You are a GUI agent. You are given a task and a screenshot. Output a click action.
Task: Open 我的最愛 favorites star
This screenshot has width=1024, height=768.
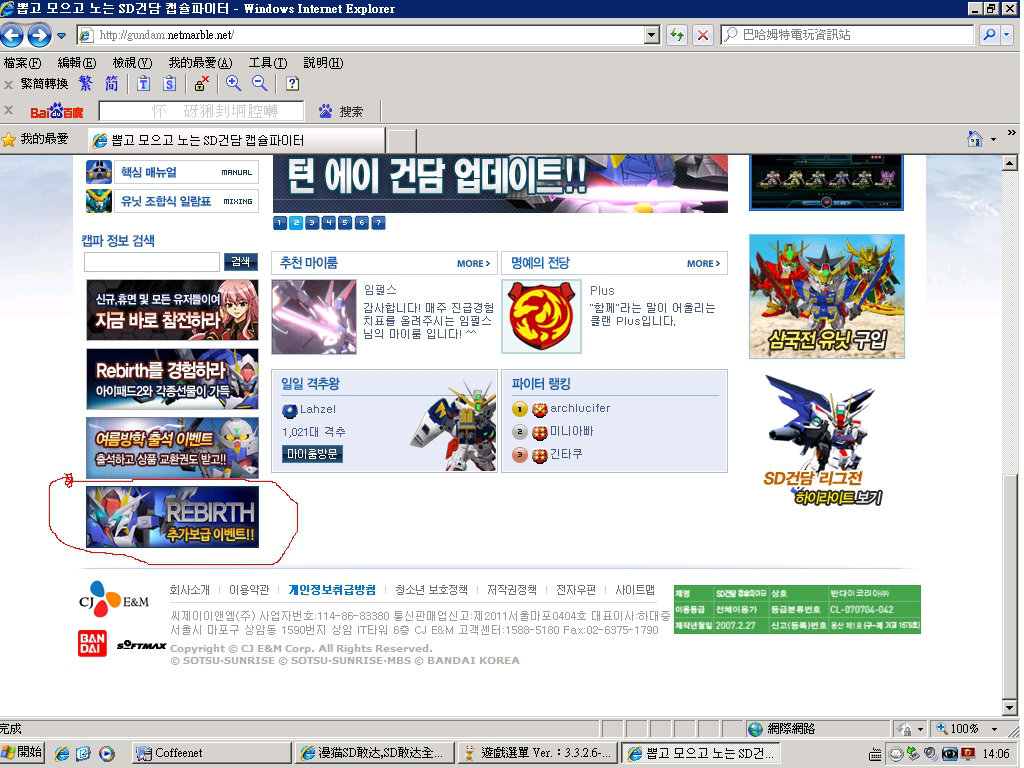coord(35,139)
